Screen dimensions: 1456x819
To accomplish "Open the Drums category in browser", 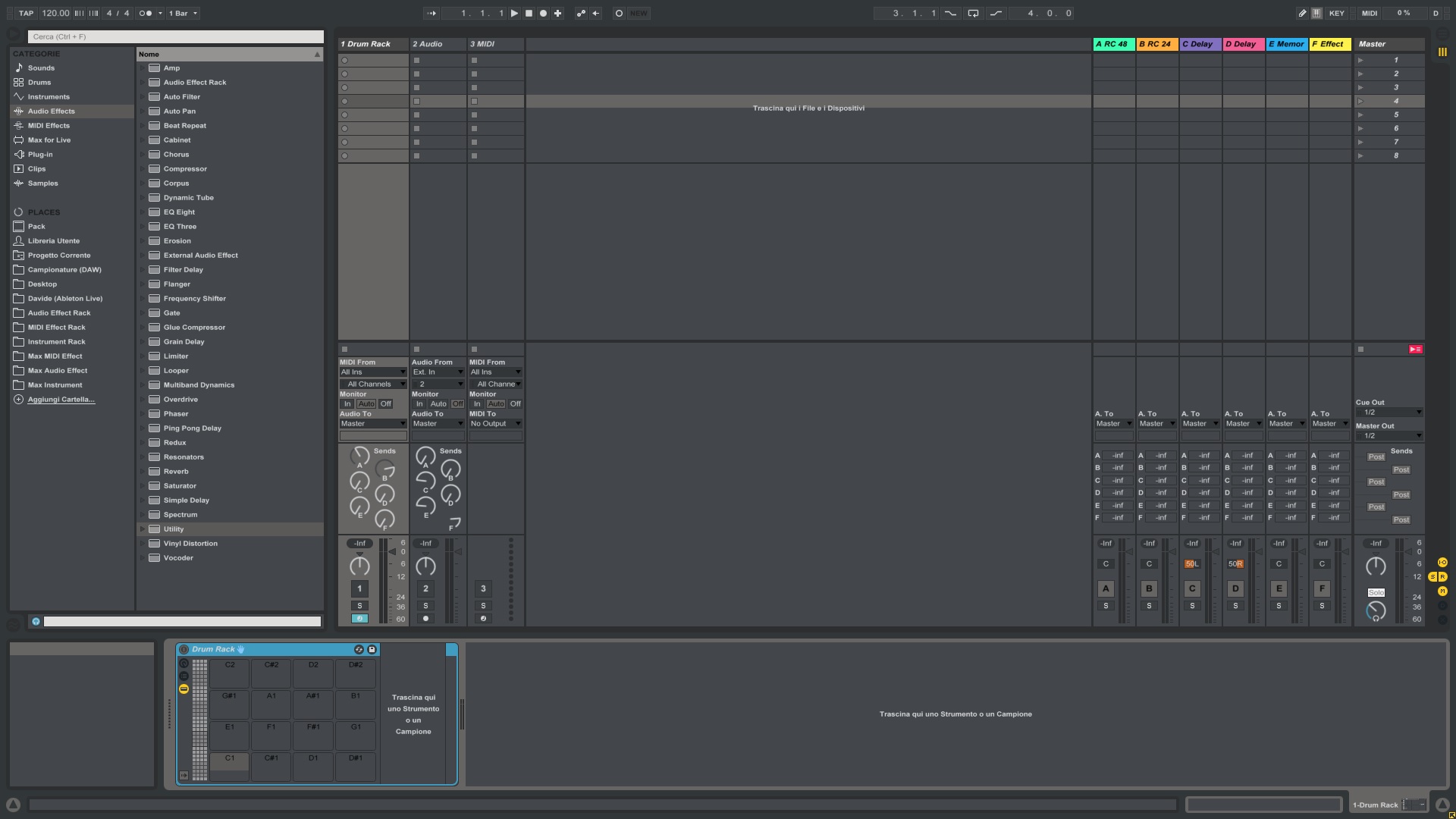I will coord(39,82).
